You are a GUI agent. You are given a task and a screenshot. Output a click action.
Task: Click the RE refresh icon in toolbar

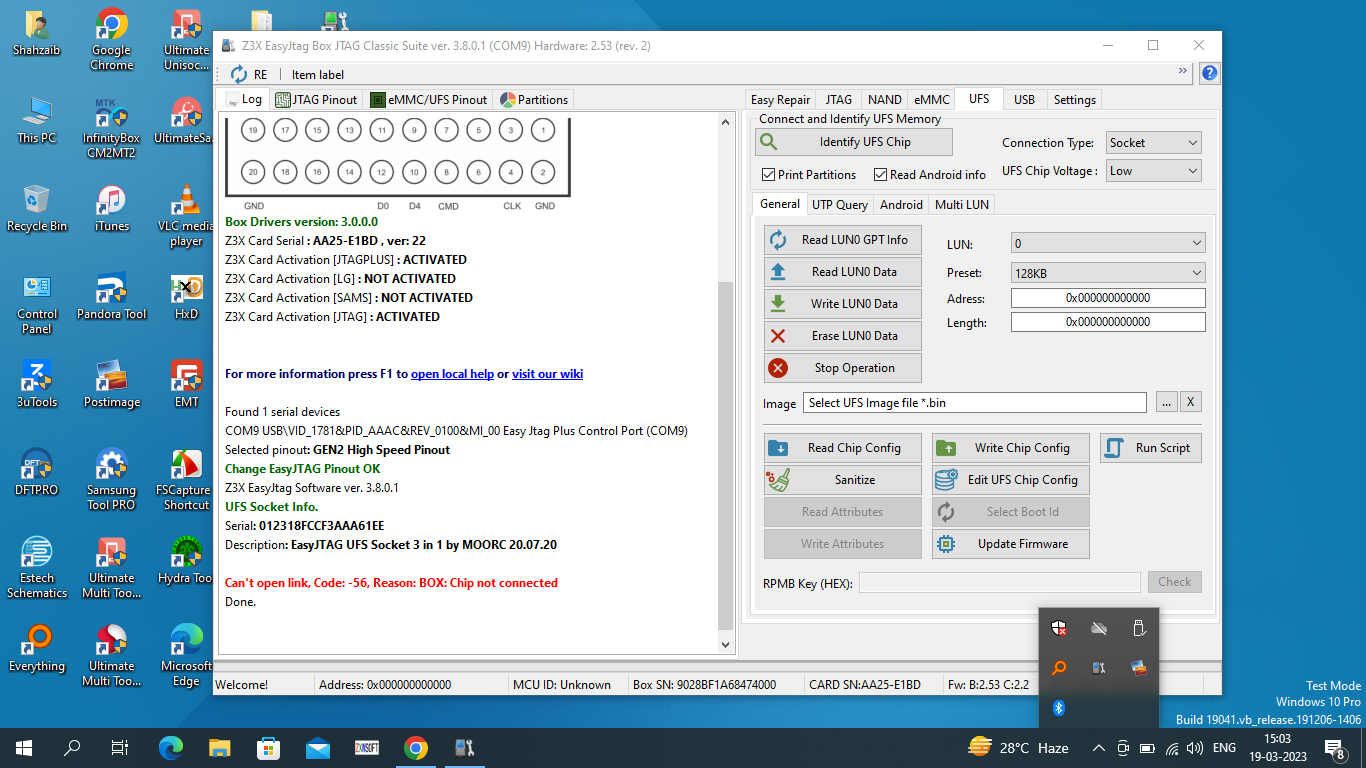click(239, 74)
